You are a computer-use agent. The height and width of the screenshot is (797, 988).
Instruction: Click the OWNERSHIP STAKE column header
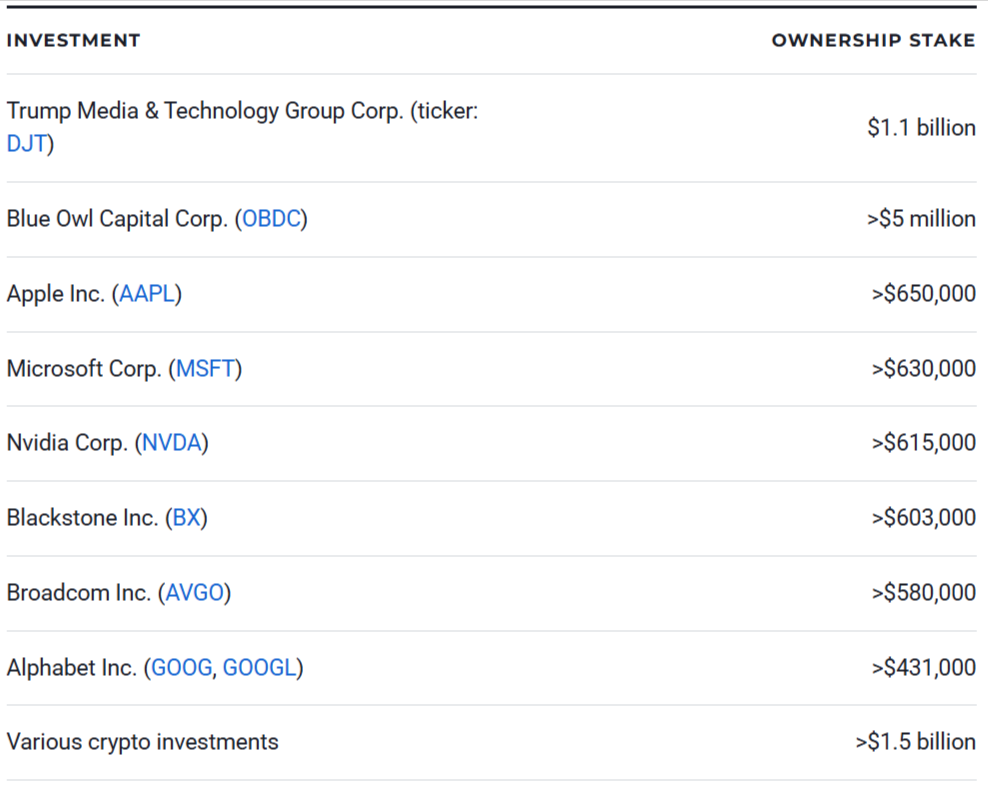point(873,41)
